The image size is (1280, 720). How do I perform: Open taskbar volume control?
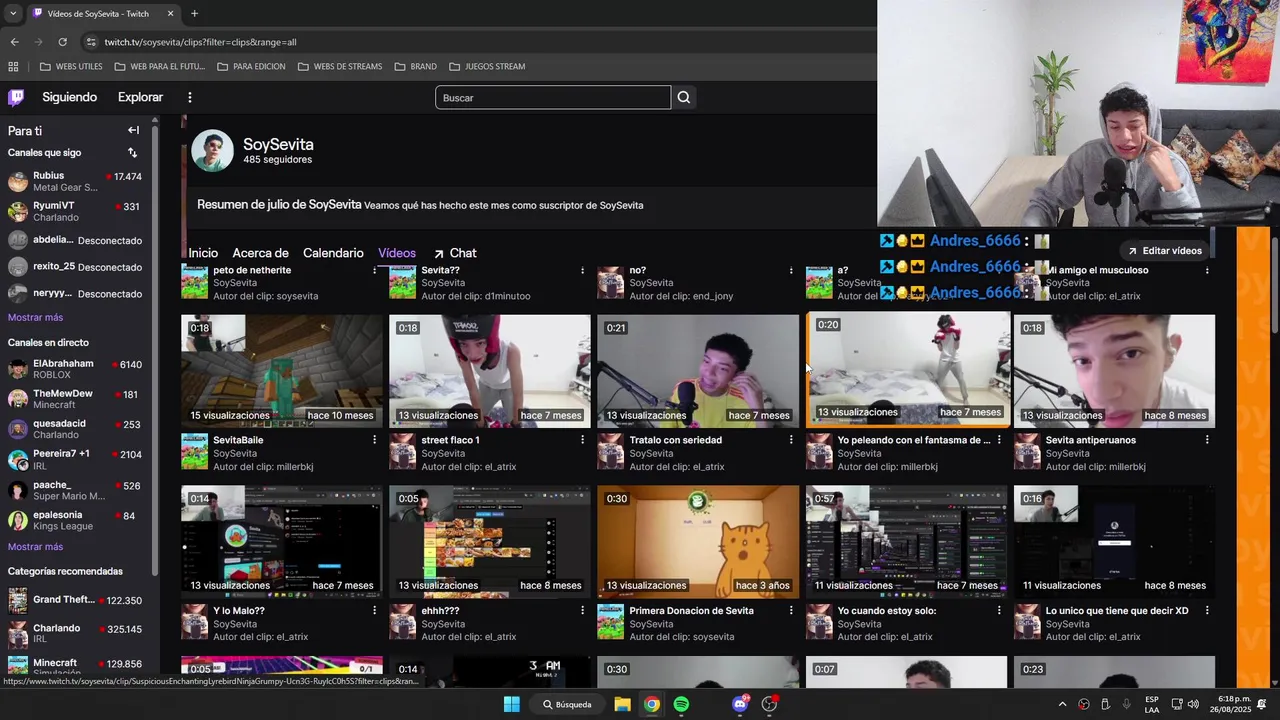pos(1193,704)
